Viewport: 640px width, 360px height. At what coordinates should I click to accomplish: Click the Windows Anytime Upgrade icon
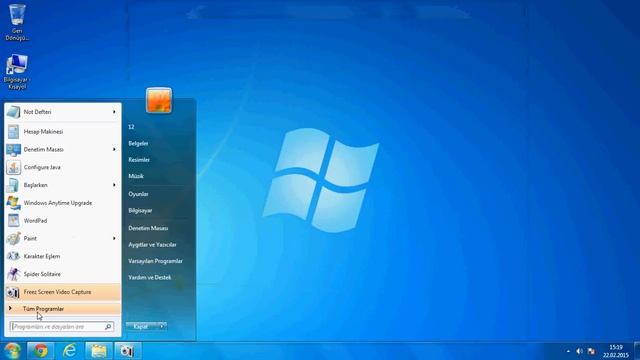pos(13,203)
